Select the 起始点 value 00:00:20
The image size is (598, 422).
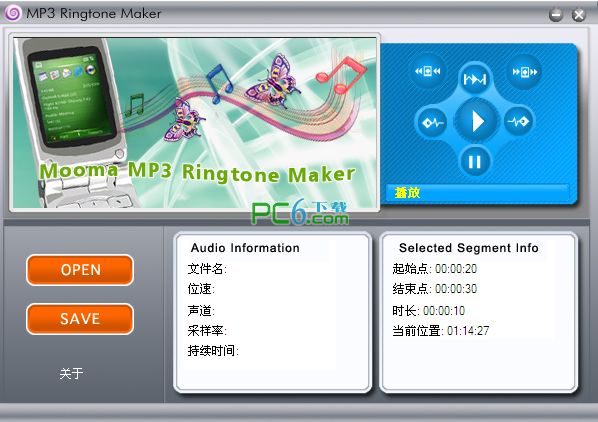[456, 269]
